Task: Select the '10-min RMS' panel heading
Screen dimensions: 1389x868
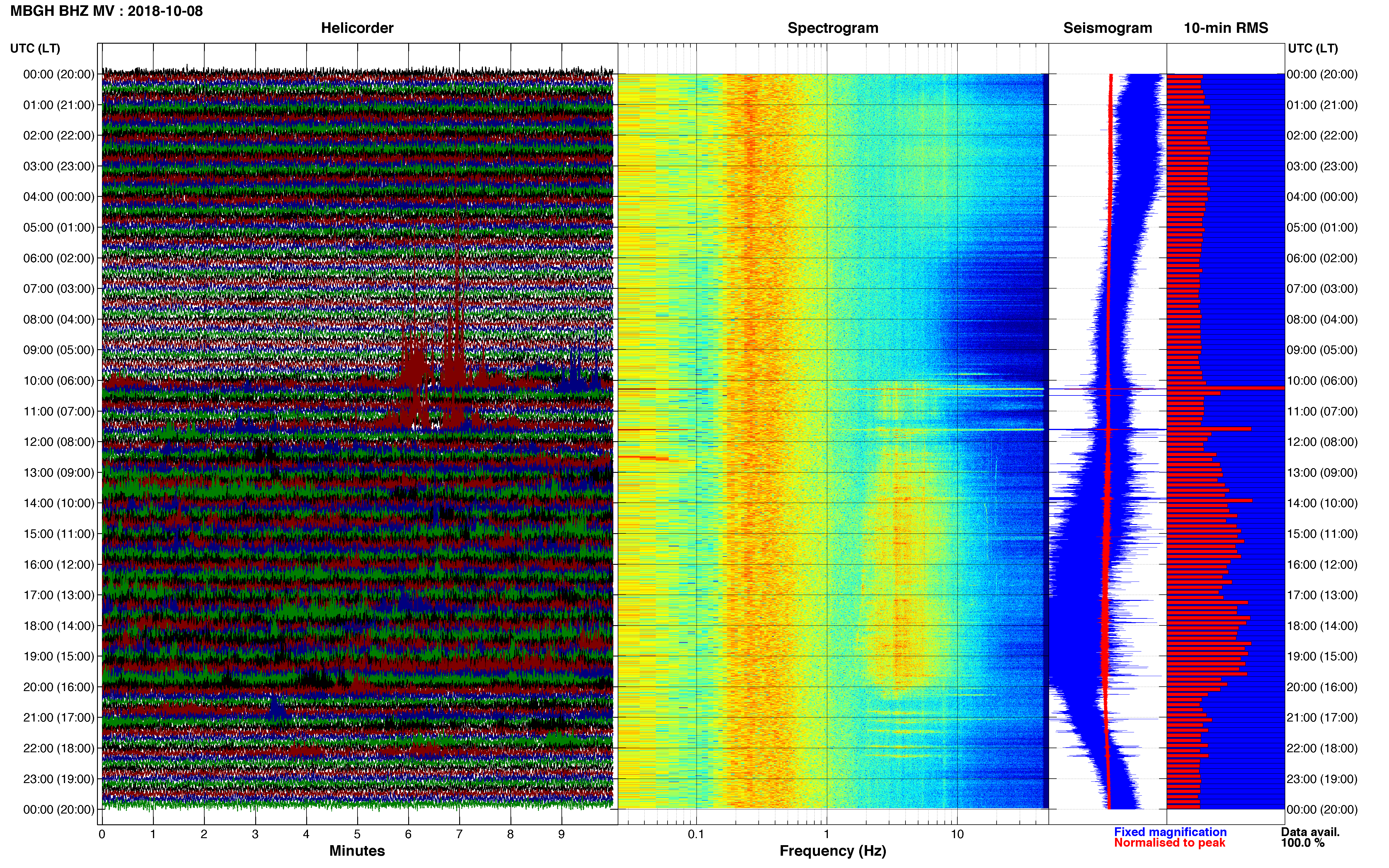Action: pyautogui.click(x=1226, y=28)
